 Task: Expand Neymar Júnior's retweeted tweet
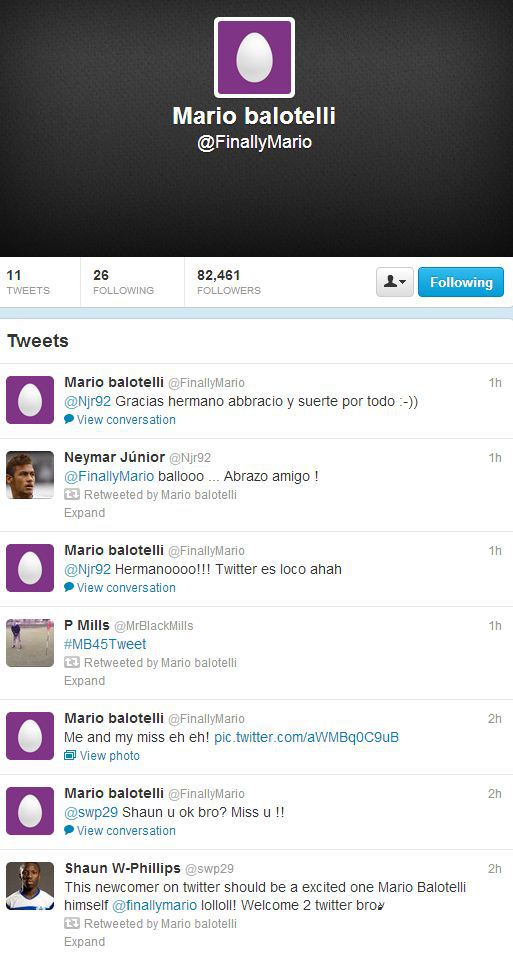click(x=84, y=513)
